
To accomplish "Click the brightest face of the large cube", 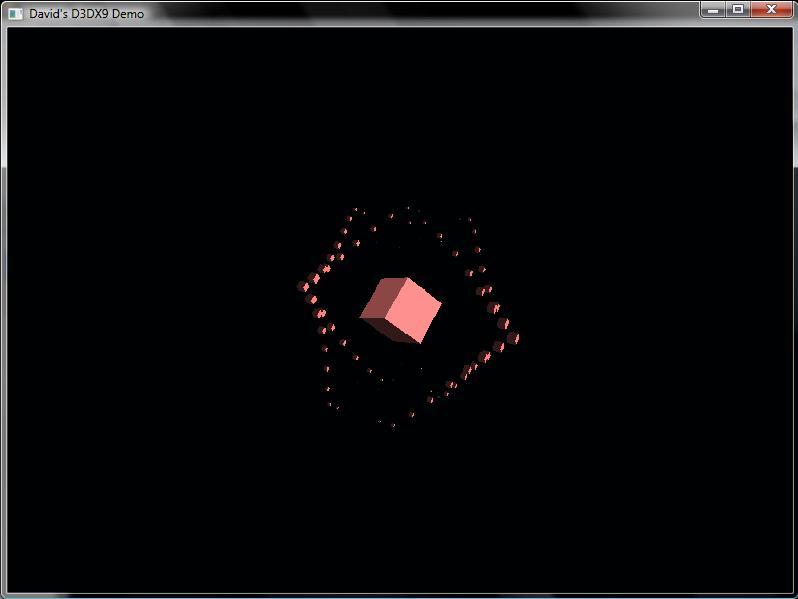I will [415, 312].
